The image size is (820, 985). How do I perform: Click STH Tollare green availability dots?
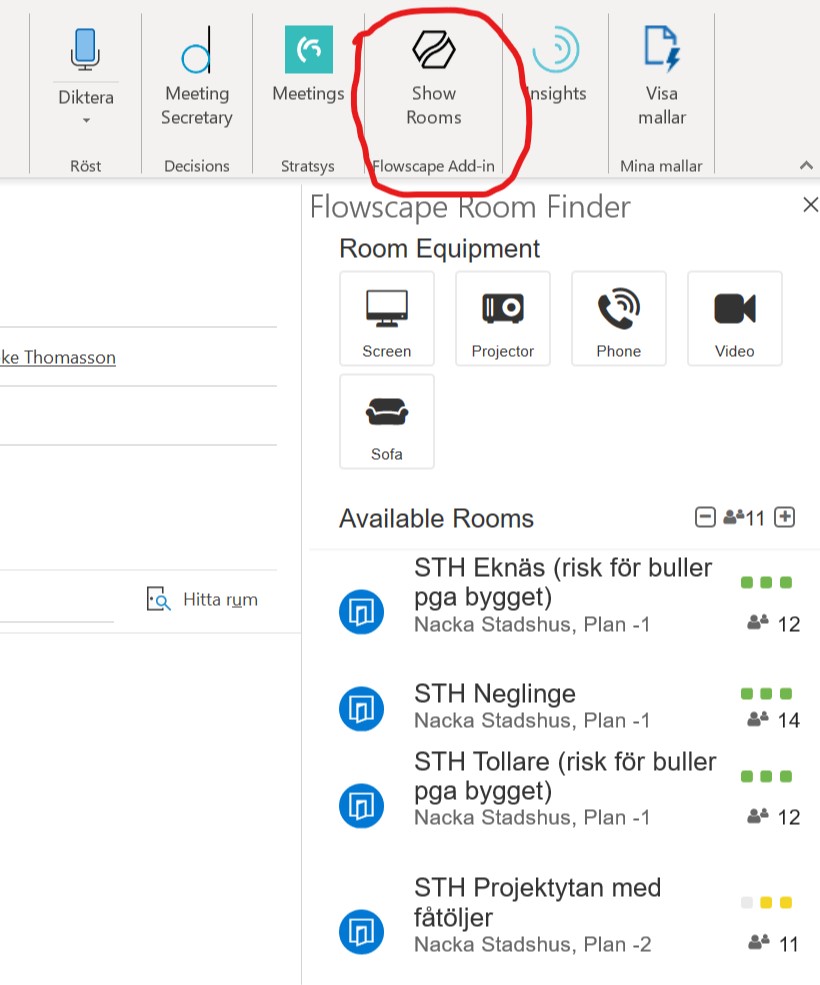click(766, 776)
